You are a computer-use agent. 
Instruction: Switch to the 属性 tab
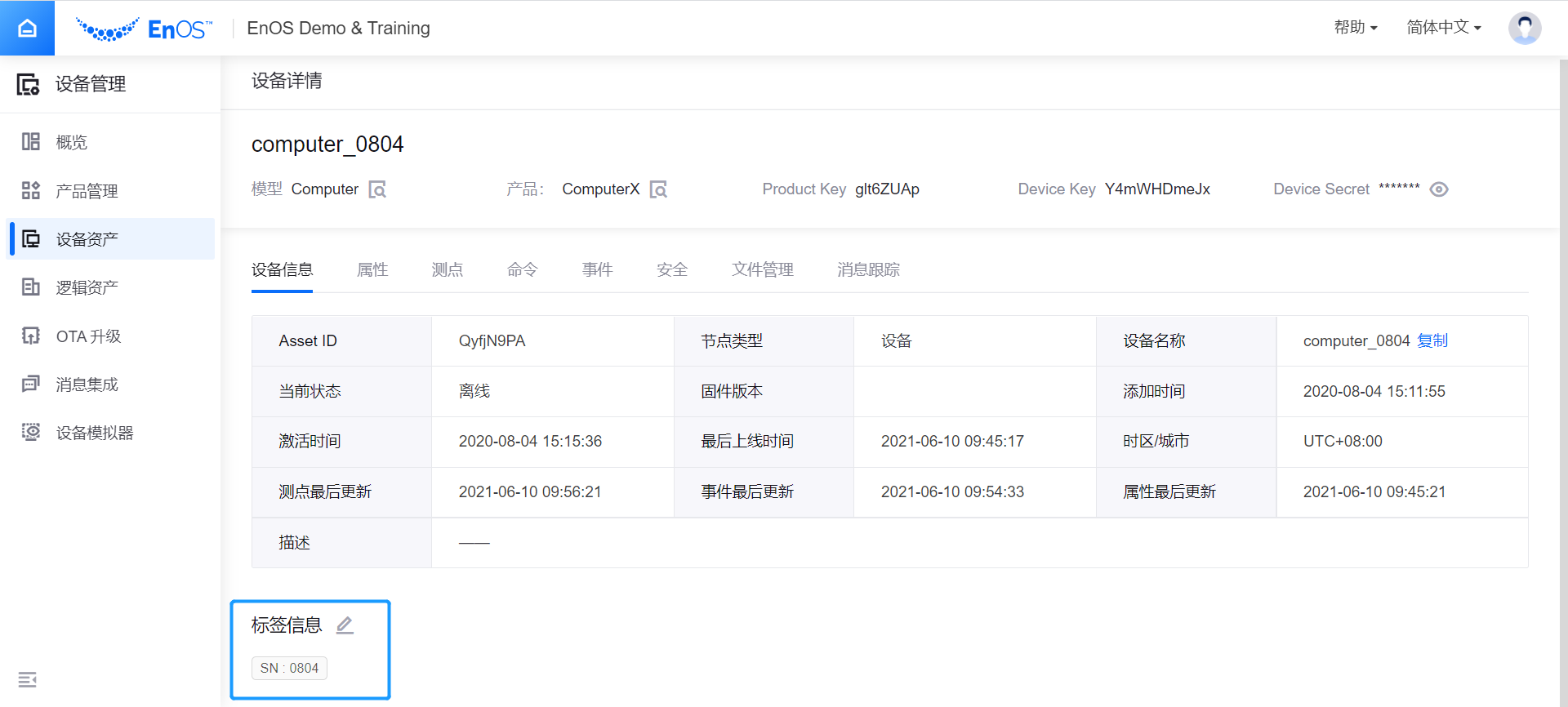click(x=372, y=269)
